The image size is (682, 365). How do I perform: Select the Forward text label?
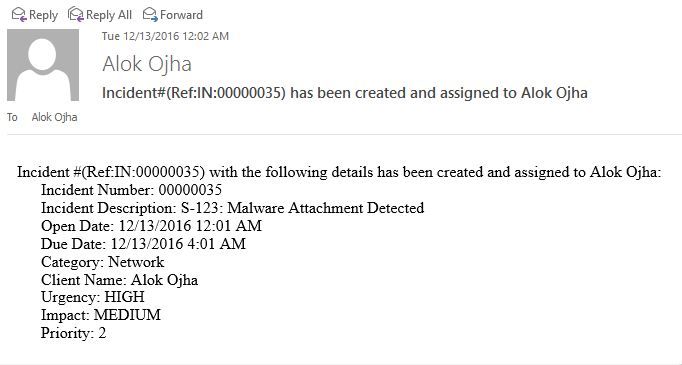tap(181, 15)
